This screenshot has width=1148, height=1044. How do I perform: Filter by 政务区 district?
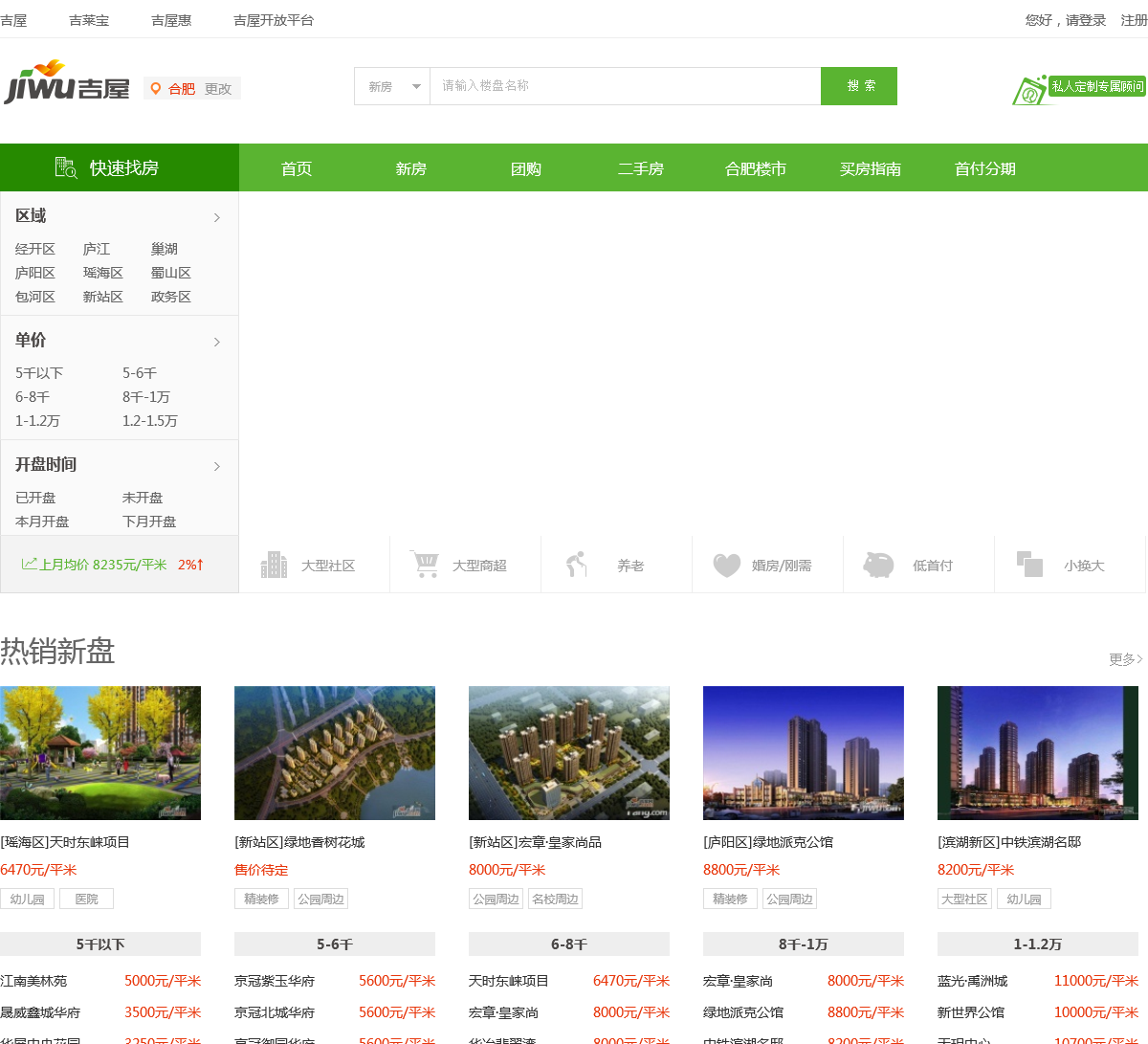click(x=171, y=297)
